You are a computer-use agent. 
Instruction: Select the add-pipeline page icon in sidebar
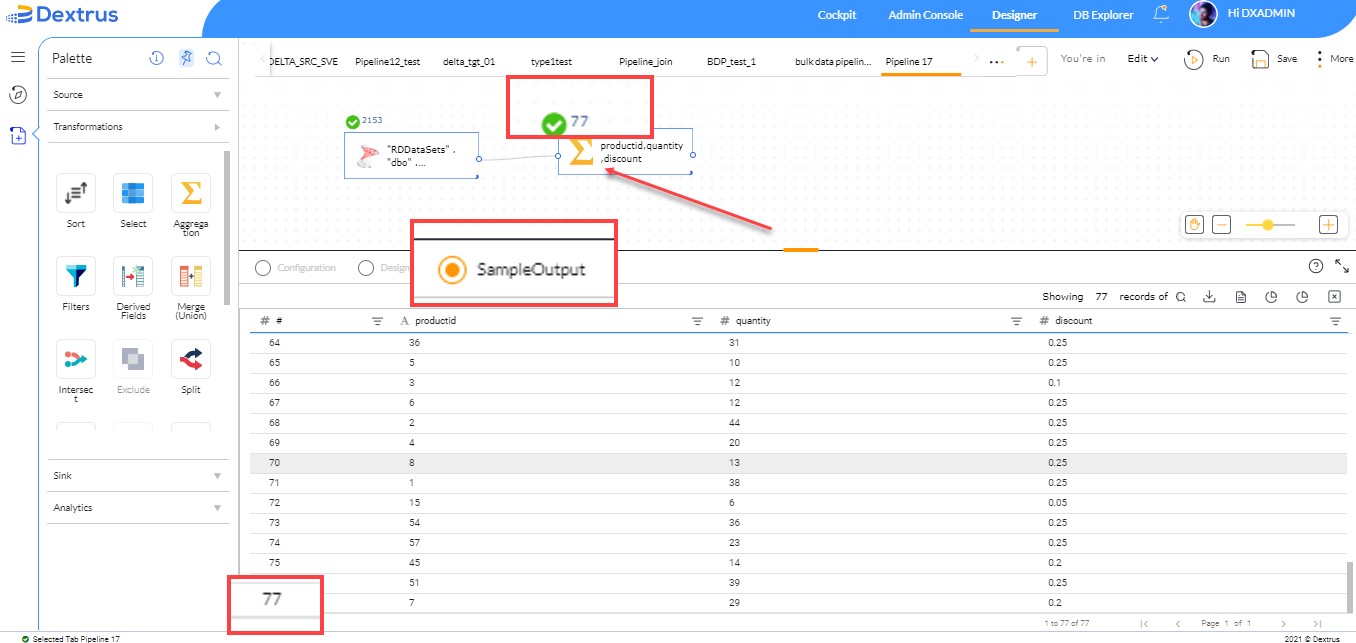[17, 135]
